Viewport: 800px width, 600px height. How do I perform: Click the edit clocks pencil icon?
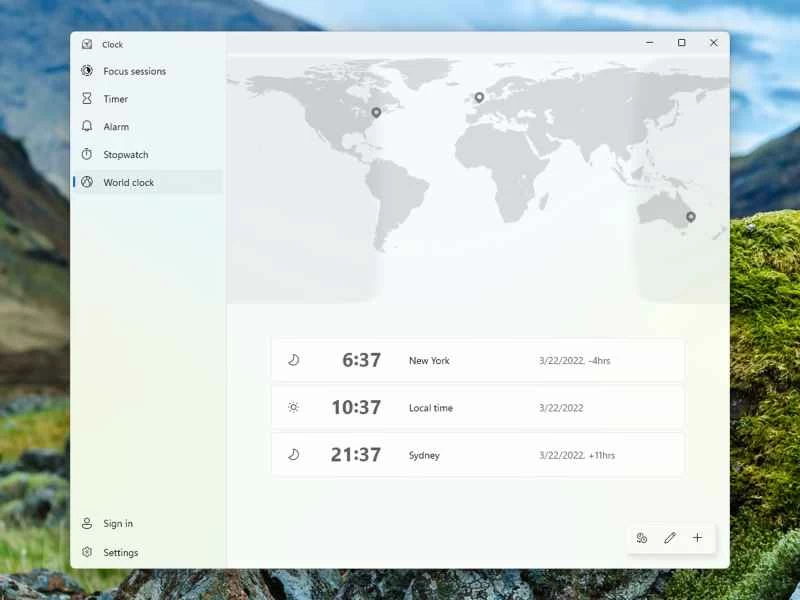670,538
